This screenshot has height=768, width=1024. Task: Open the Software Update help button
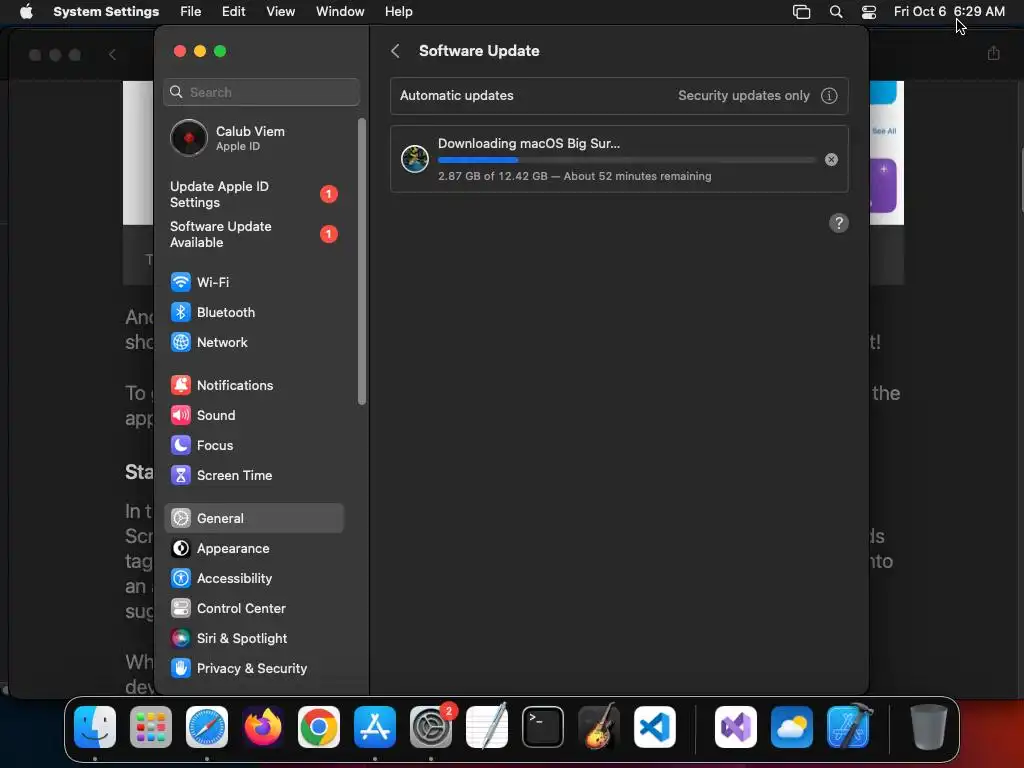[x=839, y=223]
